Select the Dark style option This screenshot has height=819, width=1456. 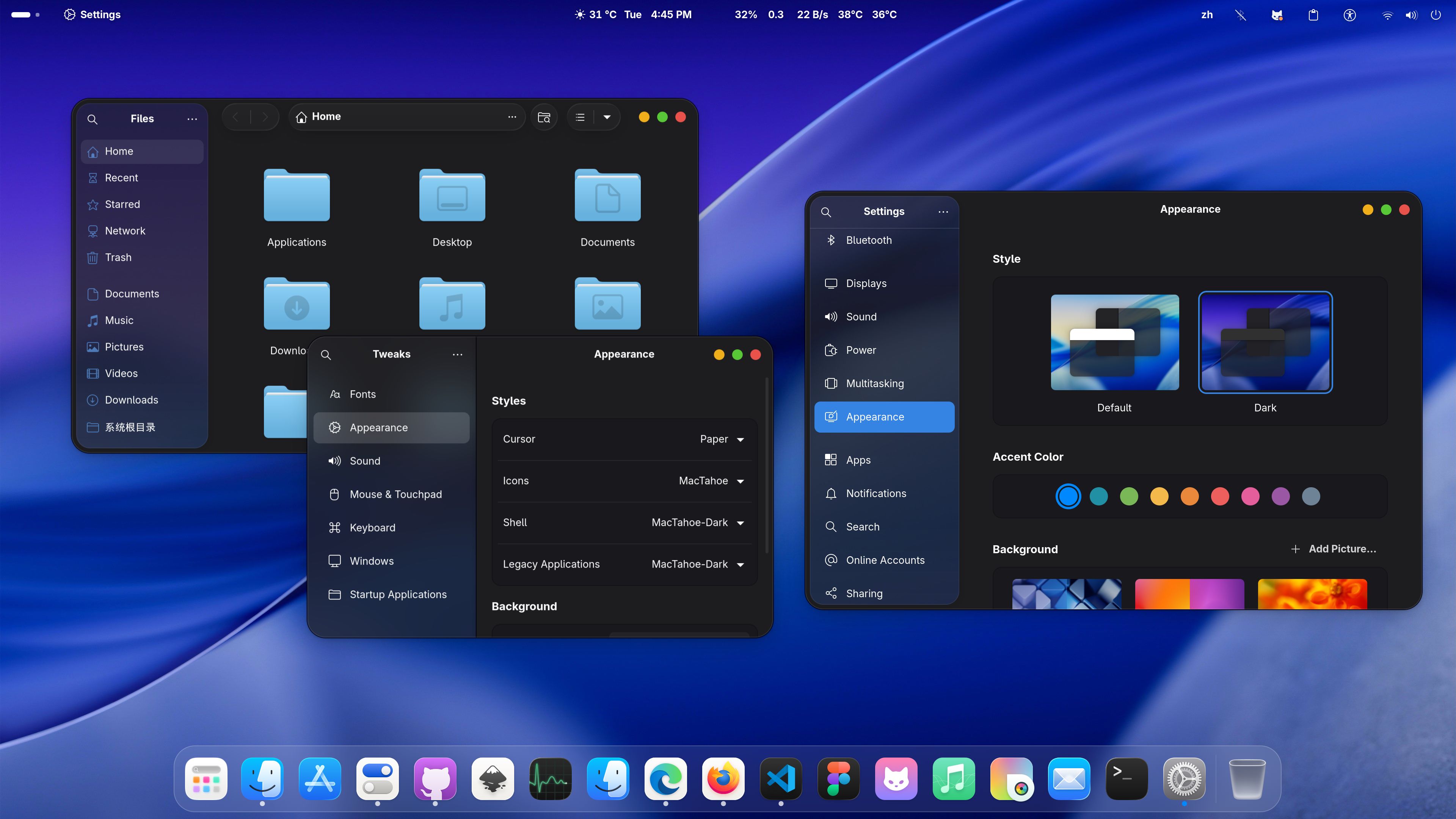[x=1265, y=342]
